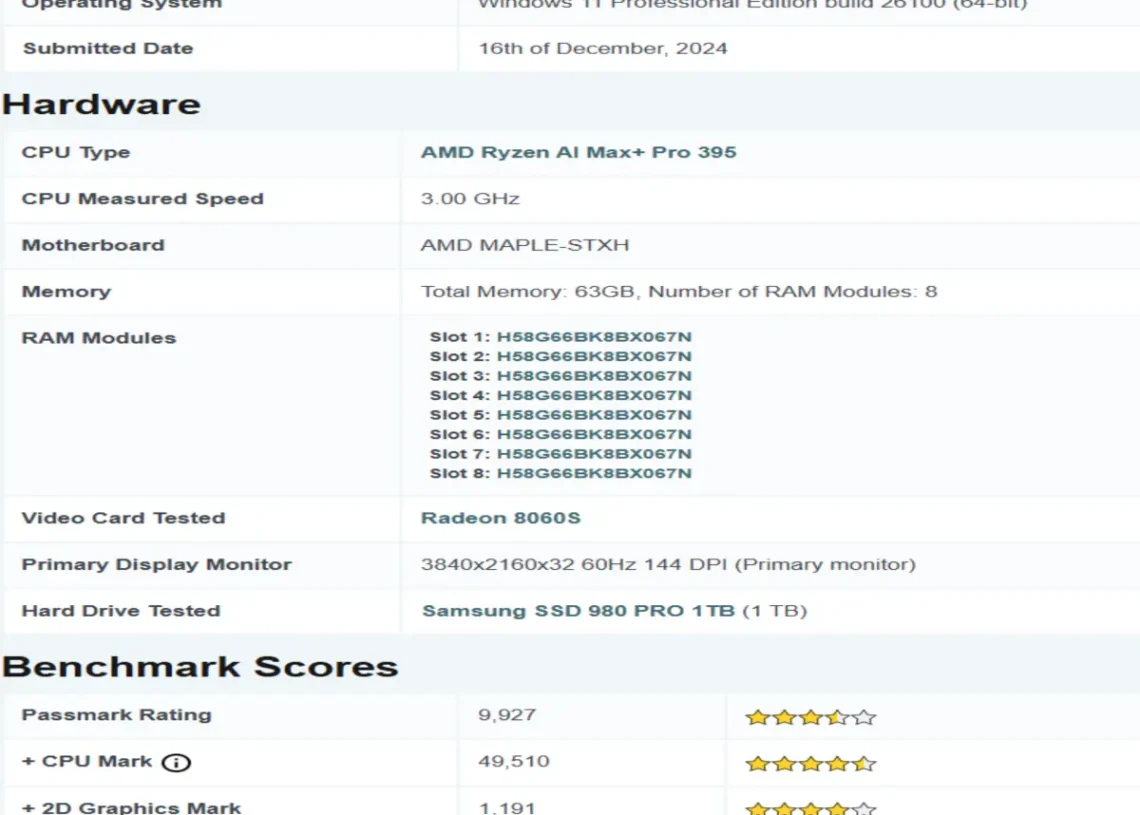This screenshot has height=815, width=1140.
Task: Select the Video Card Tested label
Action: [124, 518]
